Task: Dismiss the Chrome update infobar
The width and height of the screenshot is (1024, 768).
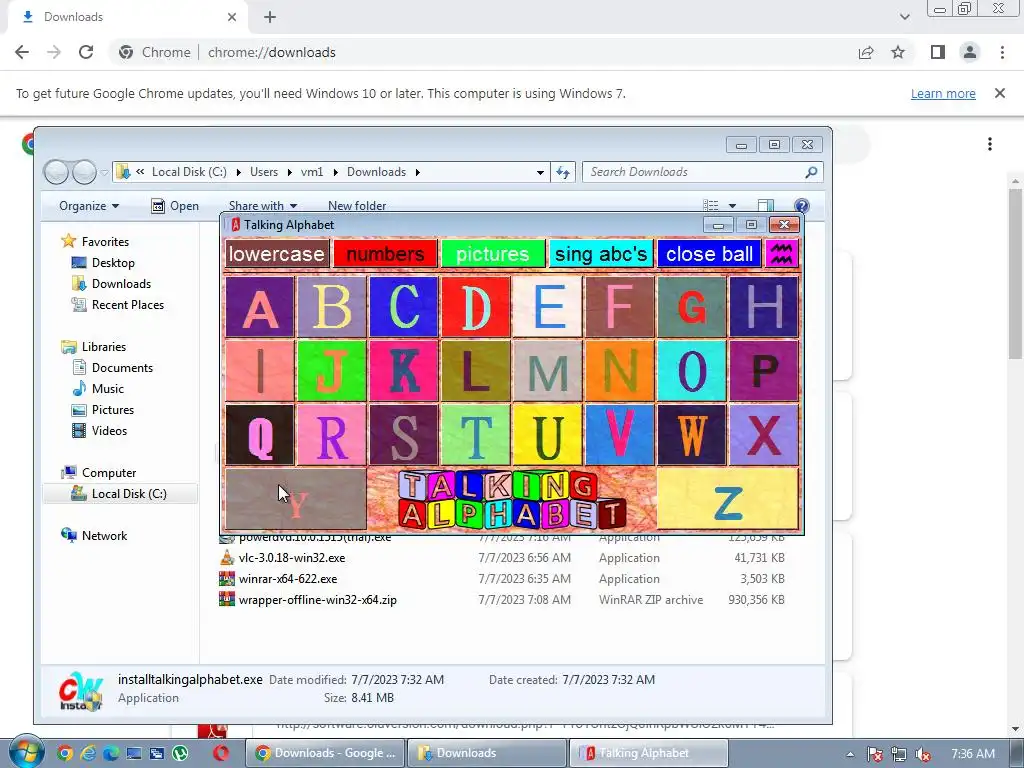Action: (1000, 93)
